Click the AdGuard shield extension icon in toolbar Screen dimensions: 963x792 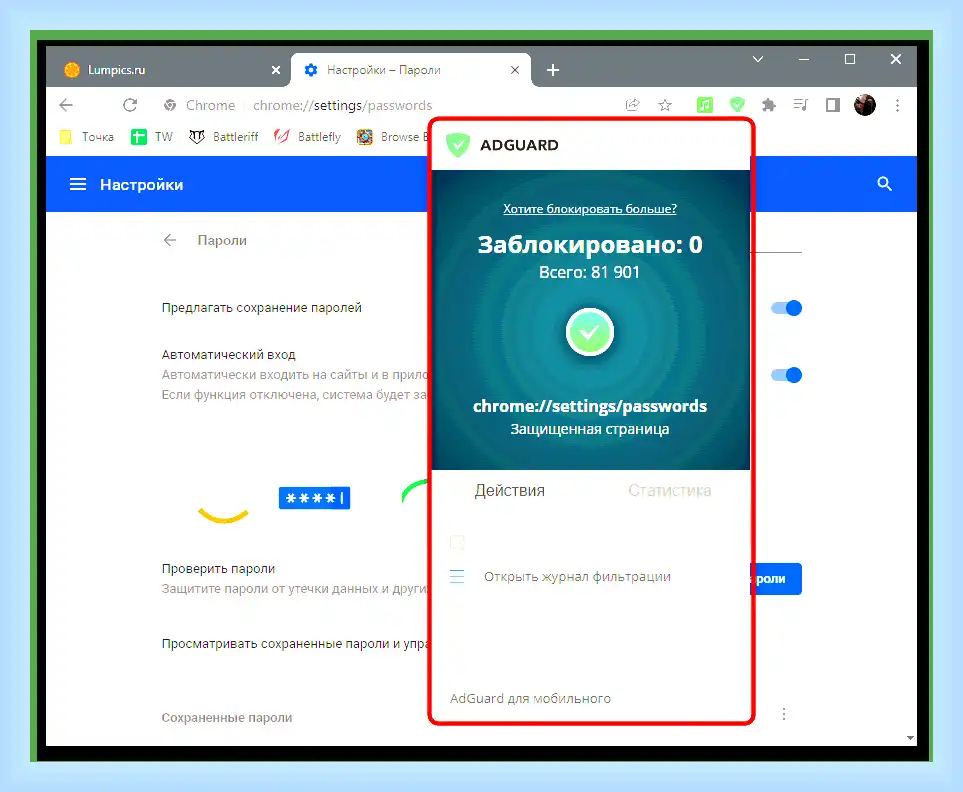point(737,105)
